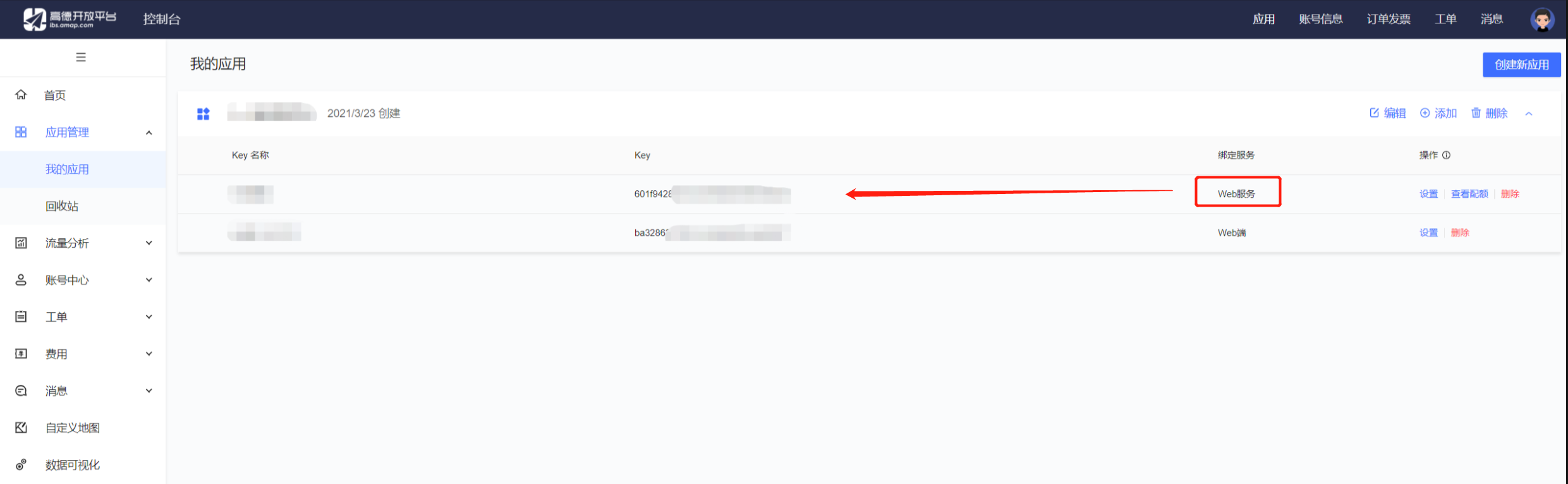Viewport: 1568px width, 484px height.
Task: Click the info icon next to 操作
Action: [1446, 155]
